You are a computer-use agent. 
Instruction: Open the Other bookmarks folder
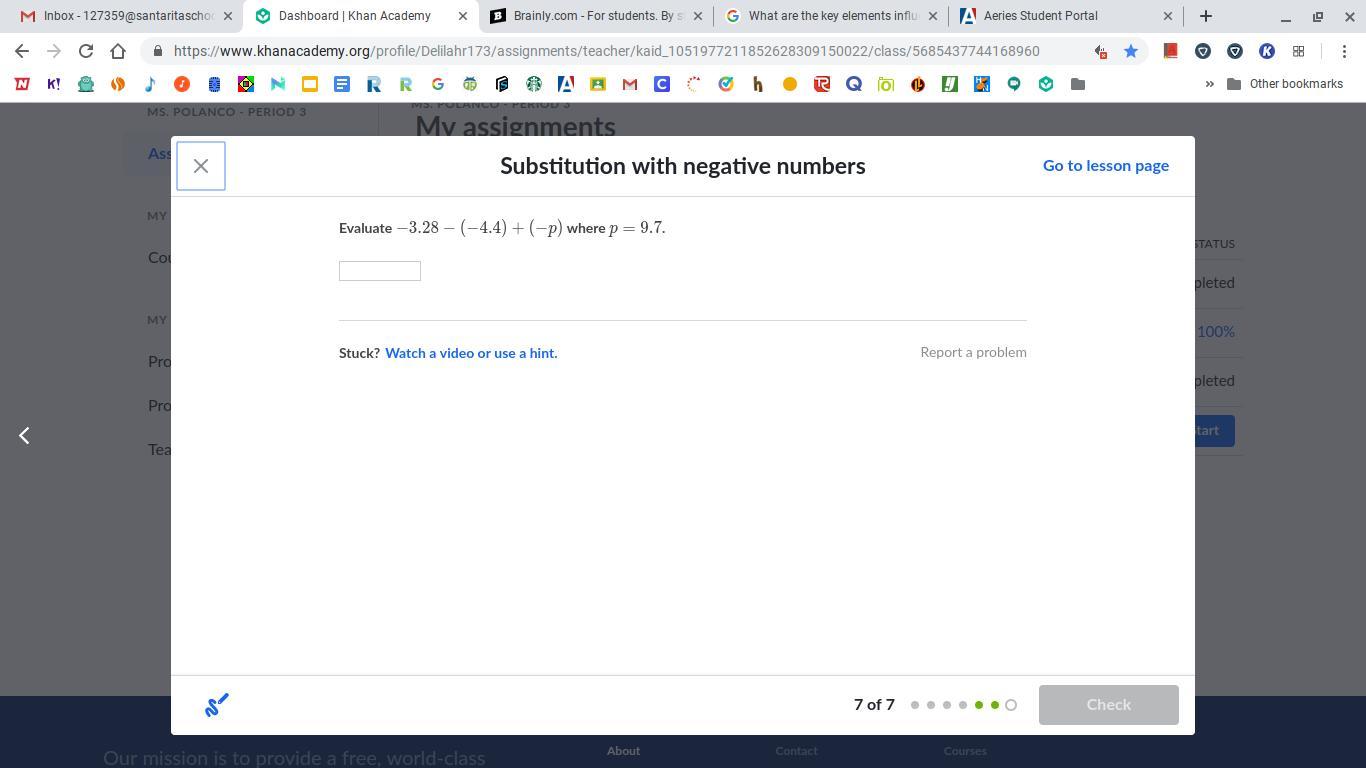(1285, 84)
